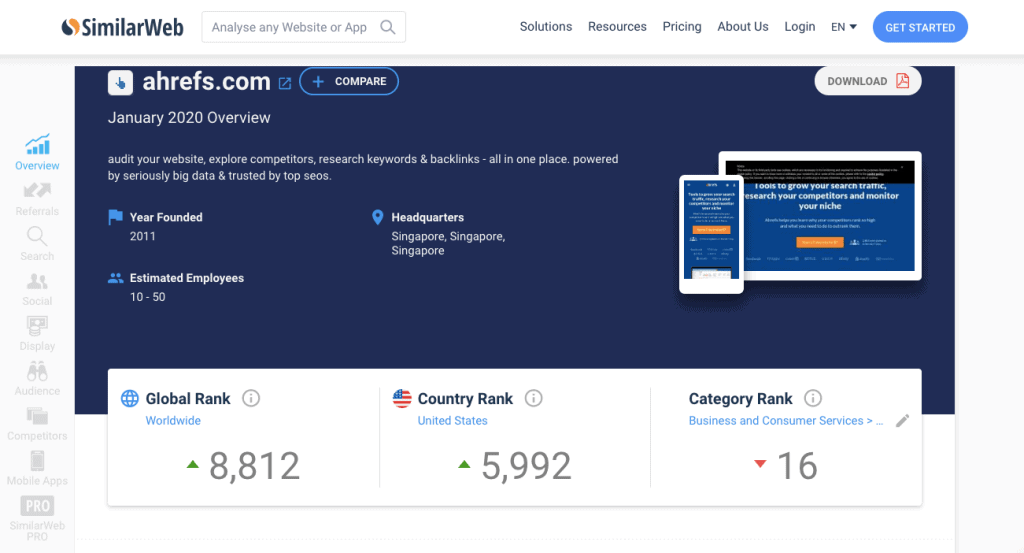Open the SimilarWeb PRO sidebar item
The height and width of the screenshot is (553, 1024).
coord(37,518)
